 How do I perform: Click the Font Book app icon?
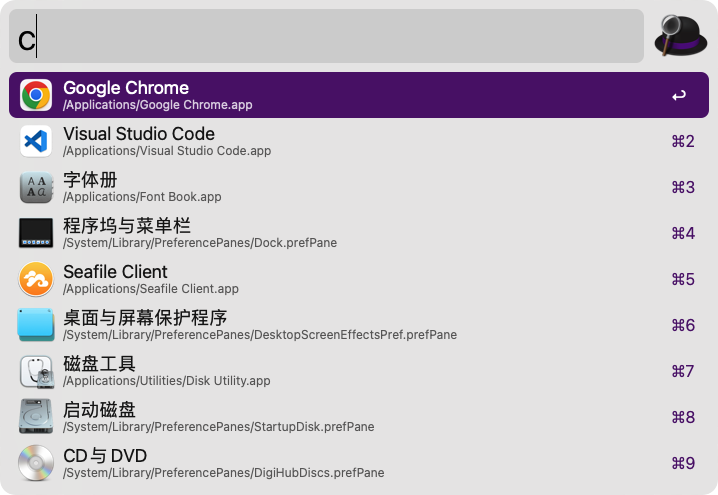pyautogui.click(x=36, y=187)
